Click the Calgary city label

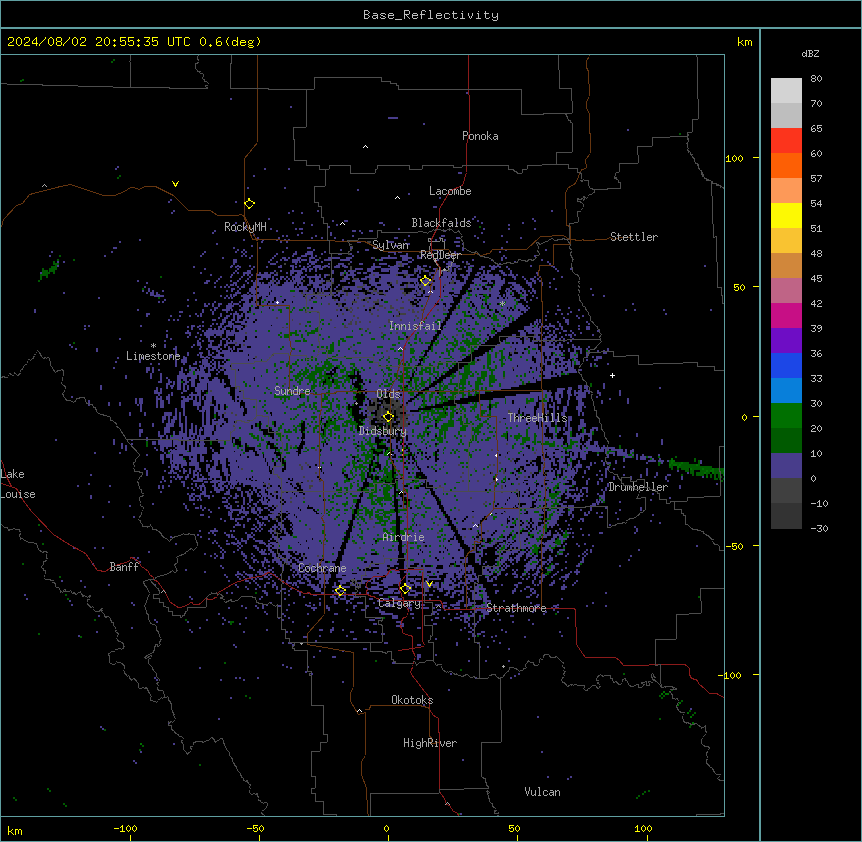[399, 603]
